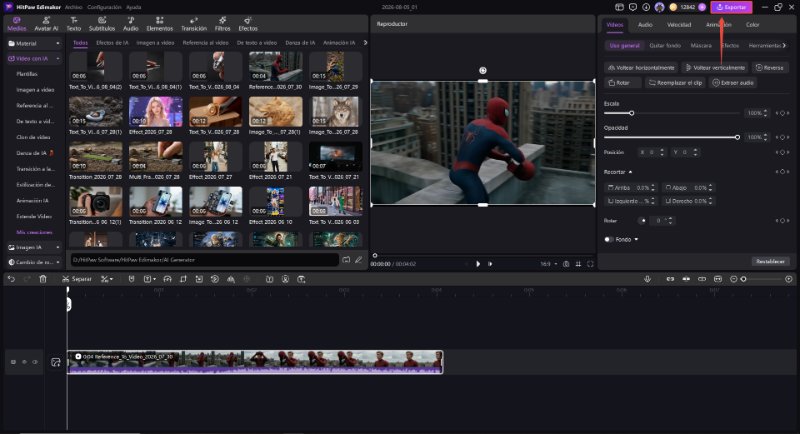Open the Texto tool in top toolbar
This screenshot has width=800, height=434.
[73, 23]
